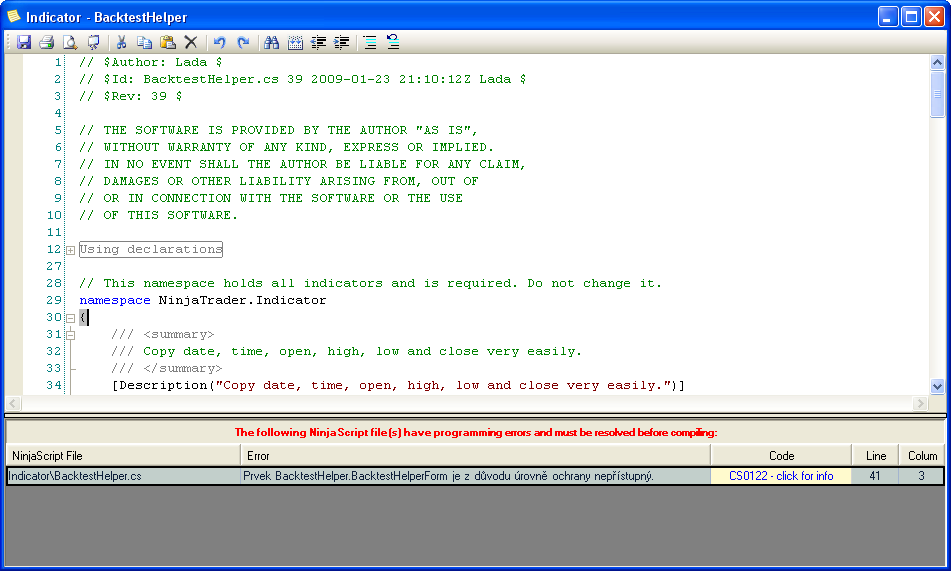Collapse the namespace block at line 30

(70, 318)
